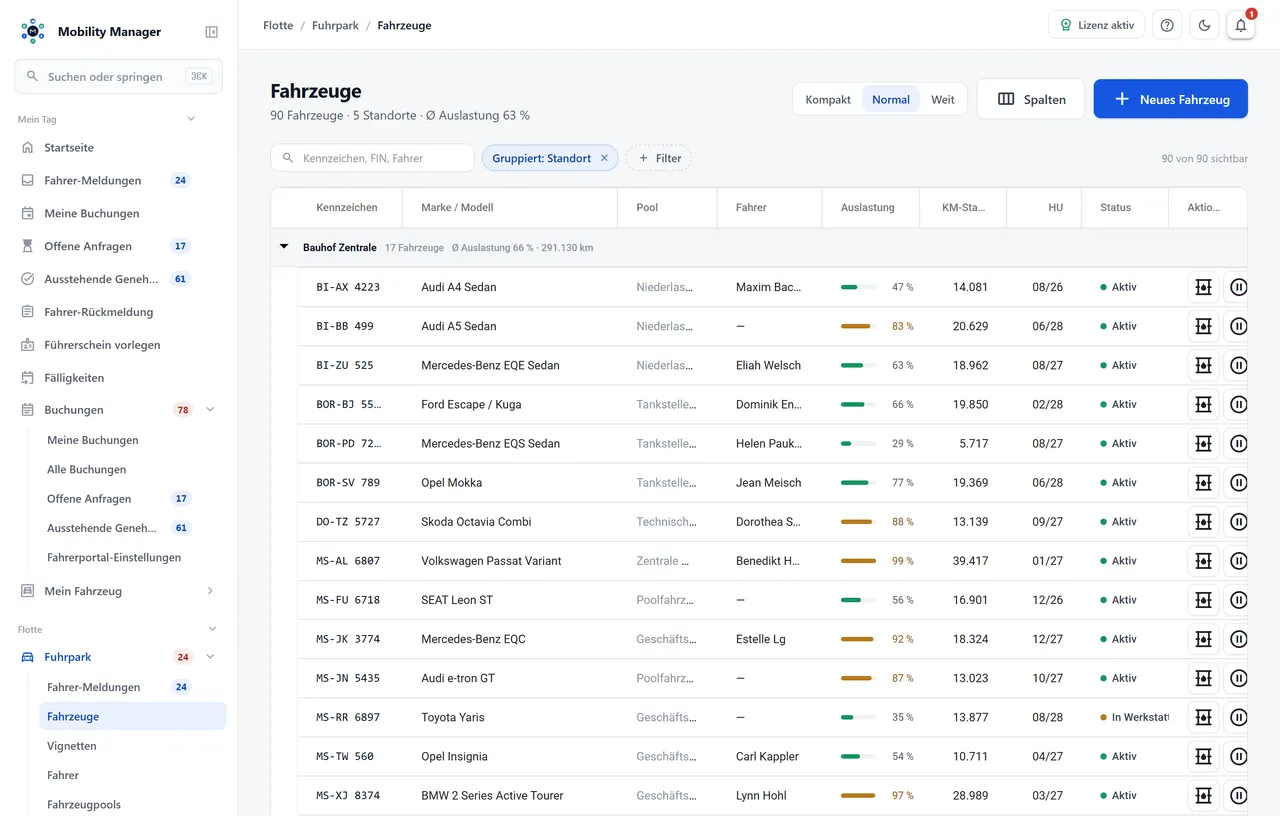Open the help question mark icon
1280x816 pixels.
click(1167, 25)
